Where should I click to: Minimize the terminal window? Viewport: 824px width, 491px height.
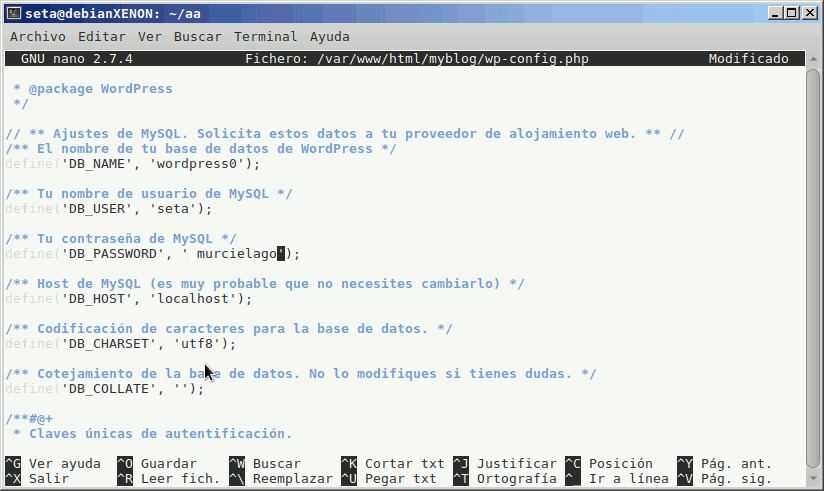[x=775, y=13]
